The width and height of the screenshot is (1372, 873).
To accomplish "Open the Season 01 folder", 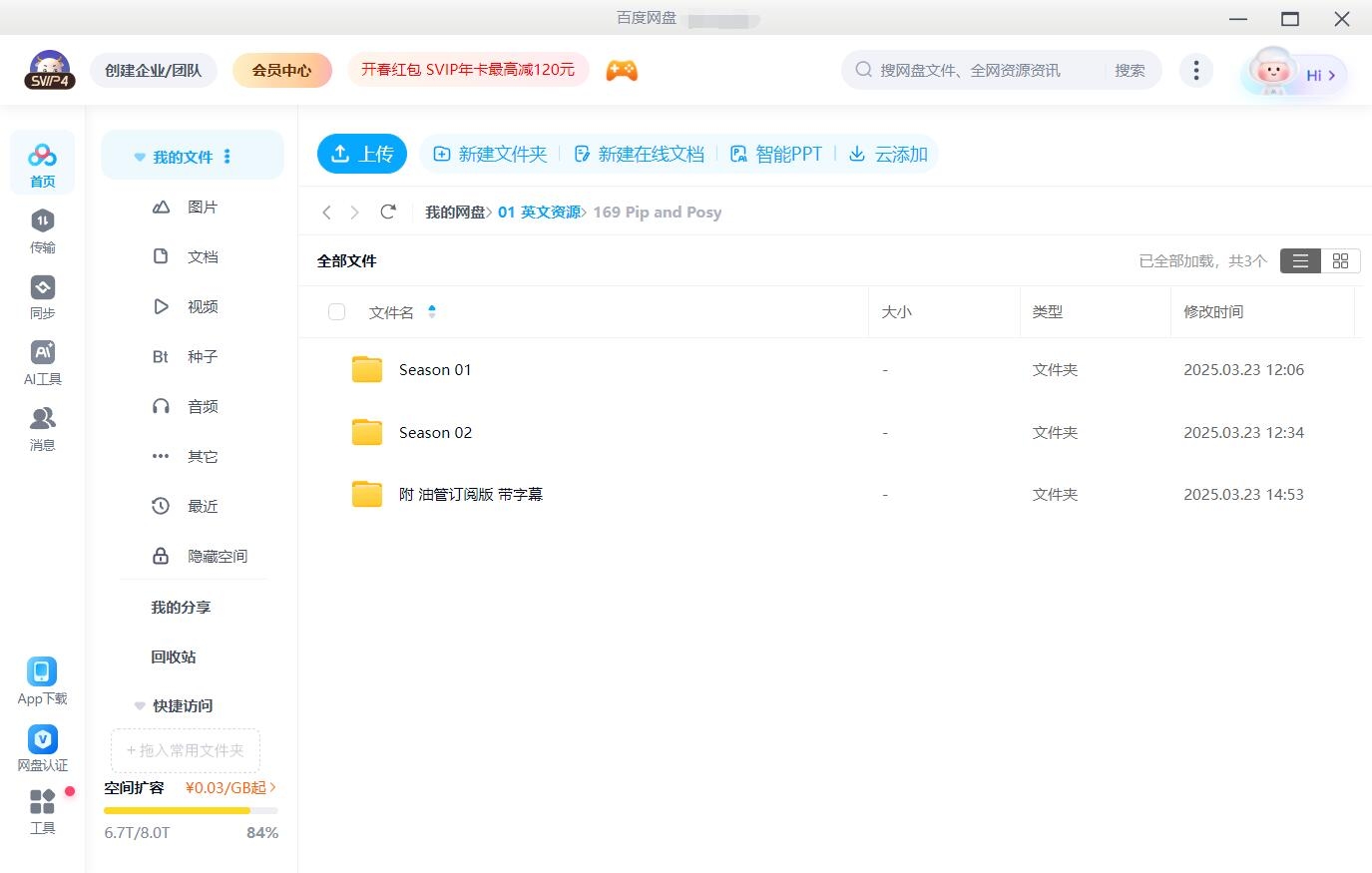I will [x=435, y=369].
